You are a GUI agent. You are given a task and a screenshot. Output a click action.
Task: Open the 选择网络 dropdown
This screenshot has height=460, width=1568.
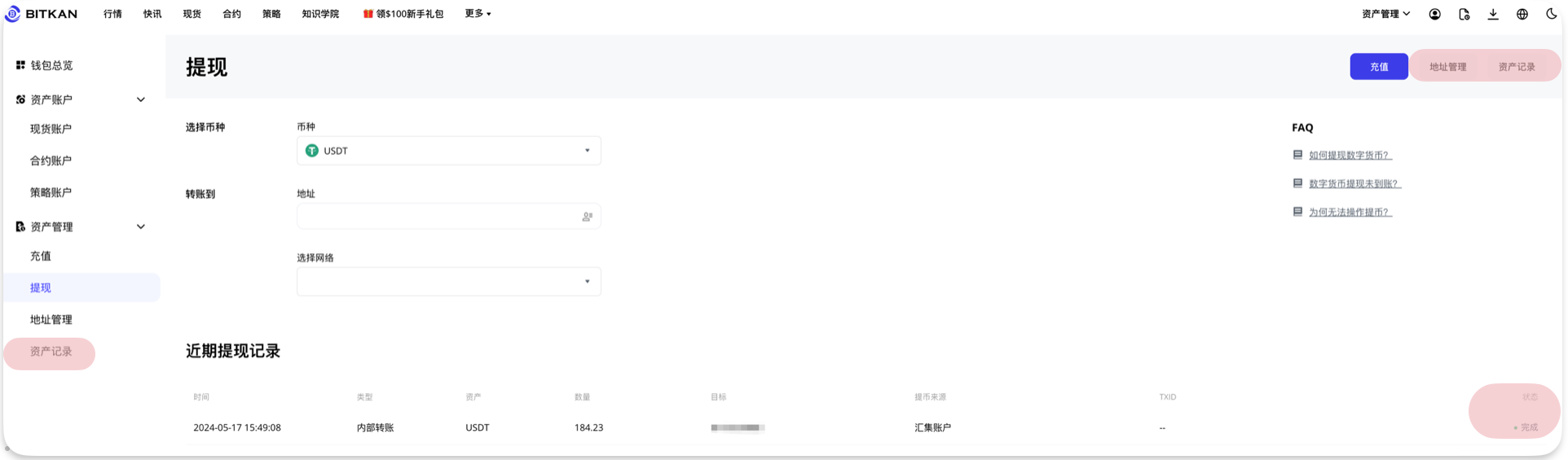449,281
